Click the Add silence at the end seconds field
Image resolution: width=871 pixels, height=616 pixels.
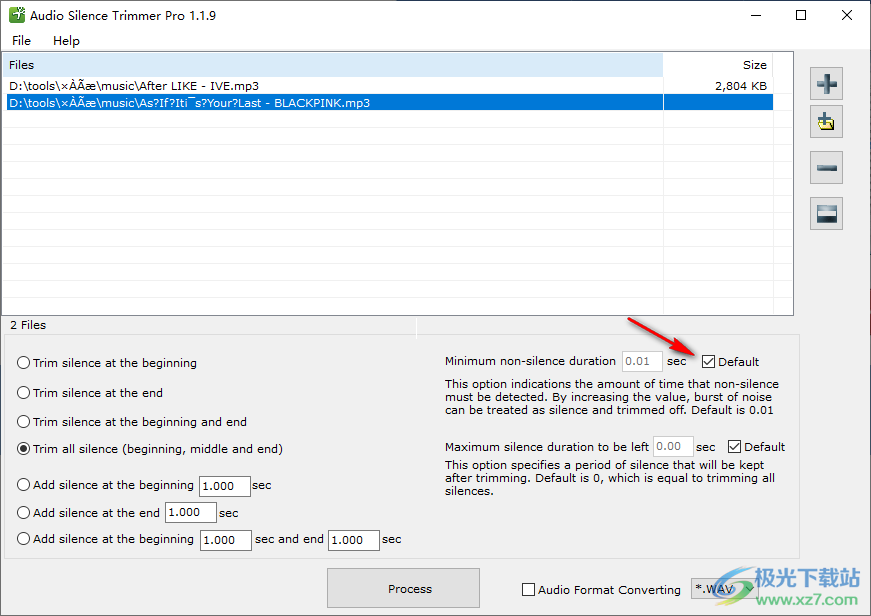tap(190, 513)
